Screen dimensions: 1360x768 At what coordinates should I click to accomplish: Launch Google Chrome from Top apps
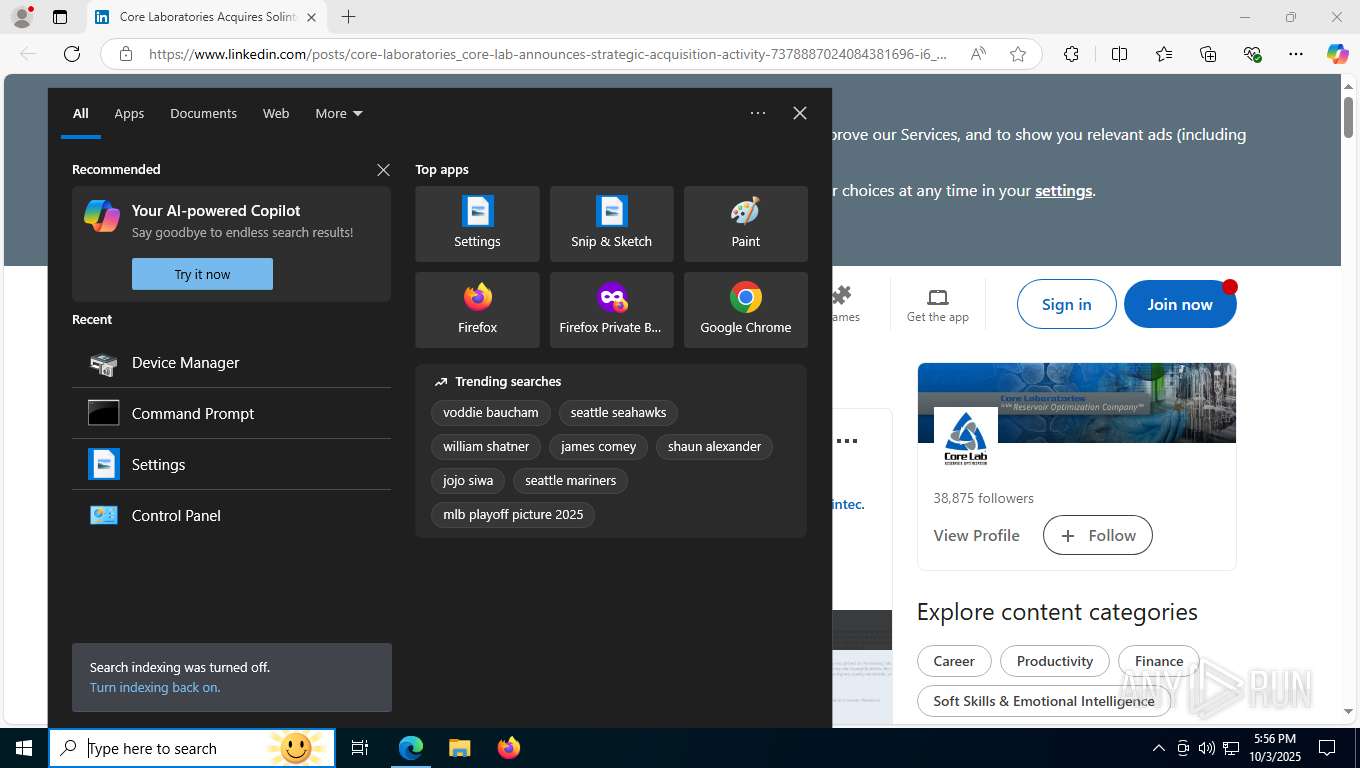click(745, 310)
